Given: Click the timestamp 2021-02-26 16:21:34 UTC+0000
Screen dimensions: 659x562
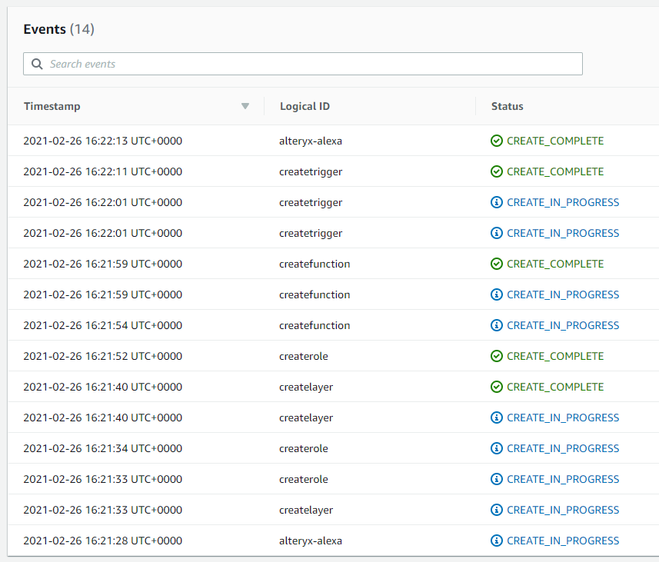Looking at the screenshot, I should [x=103, y=448].
